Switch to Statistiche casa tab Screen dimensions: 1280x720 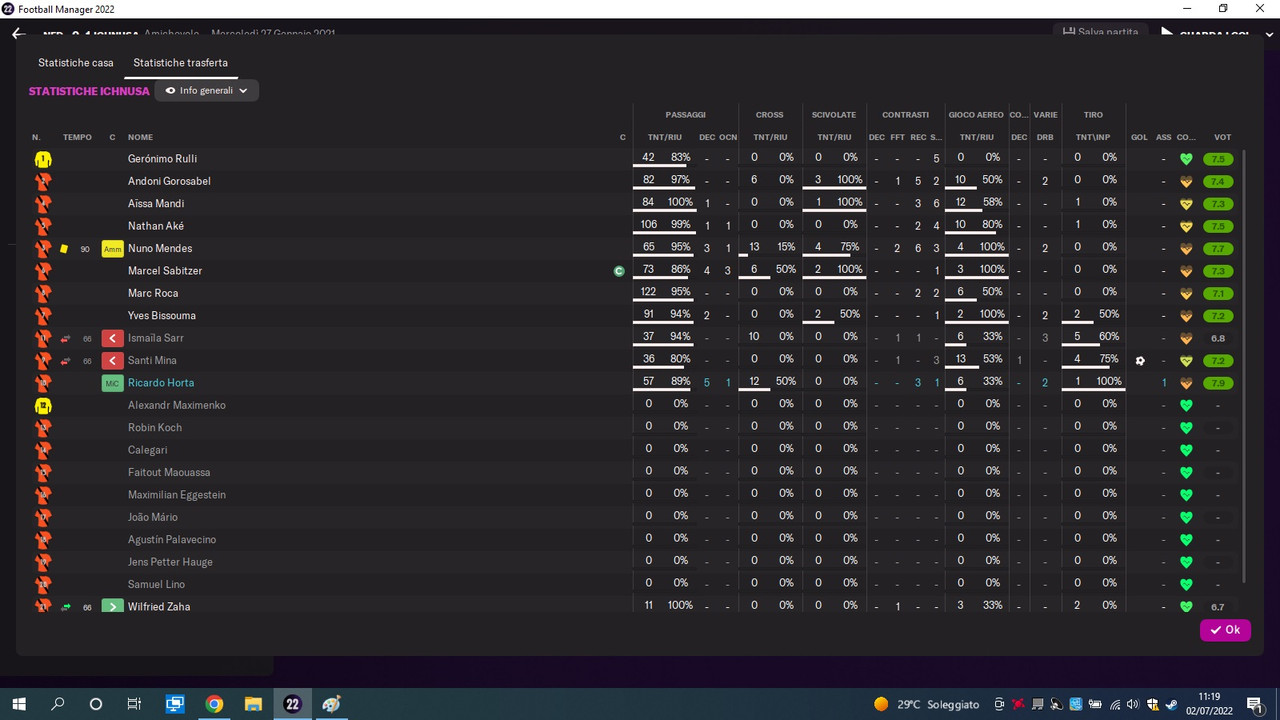76,63
